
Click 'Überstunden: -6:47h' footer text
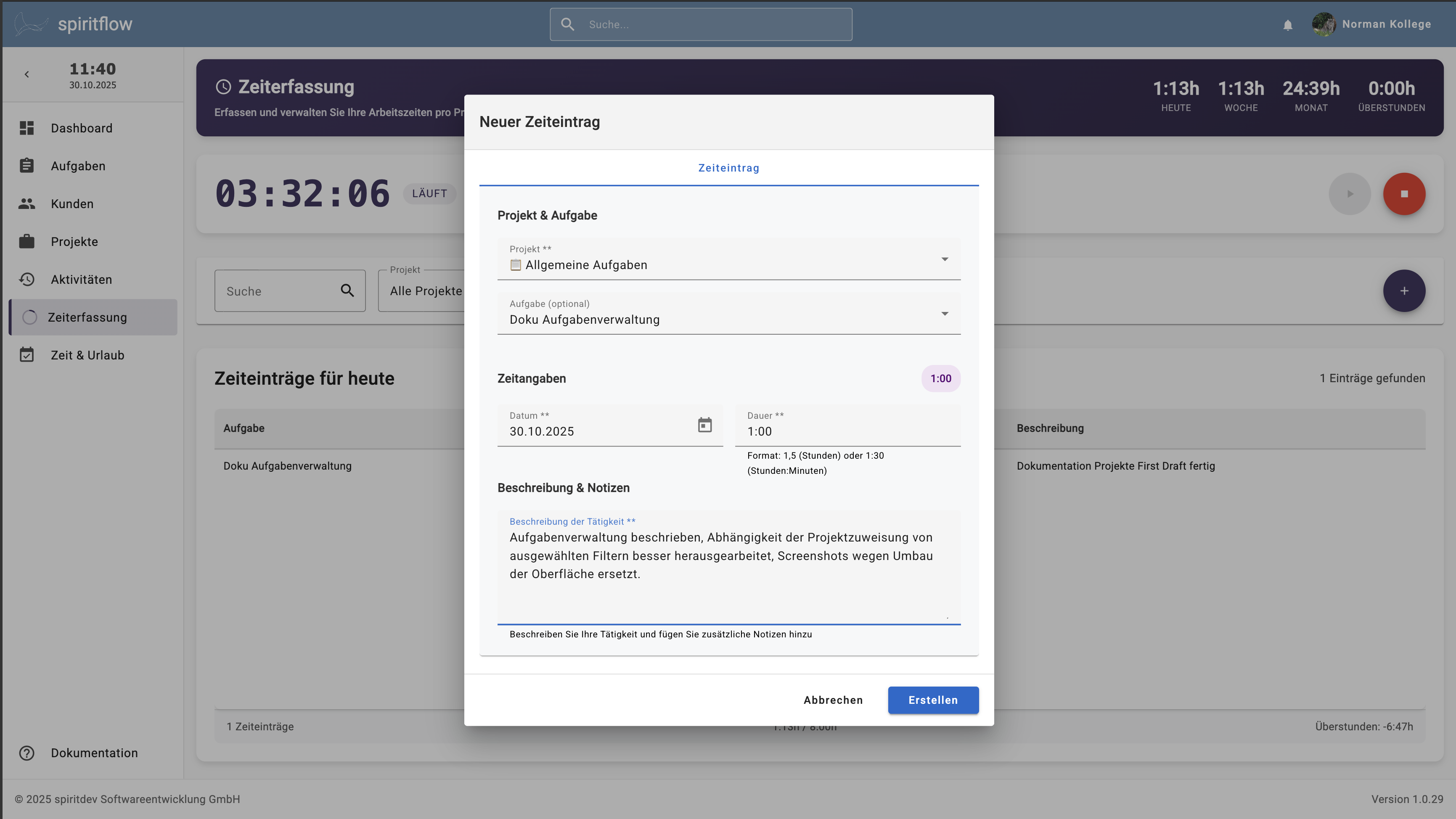pyautogui.click(x=1364, y=727)
